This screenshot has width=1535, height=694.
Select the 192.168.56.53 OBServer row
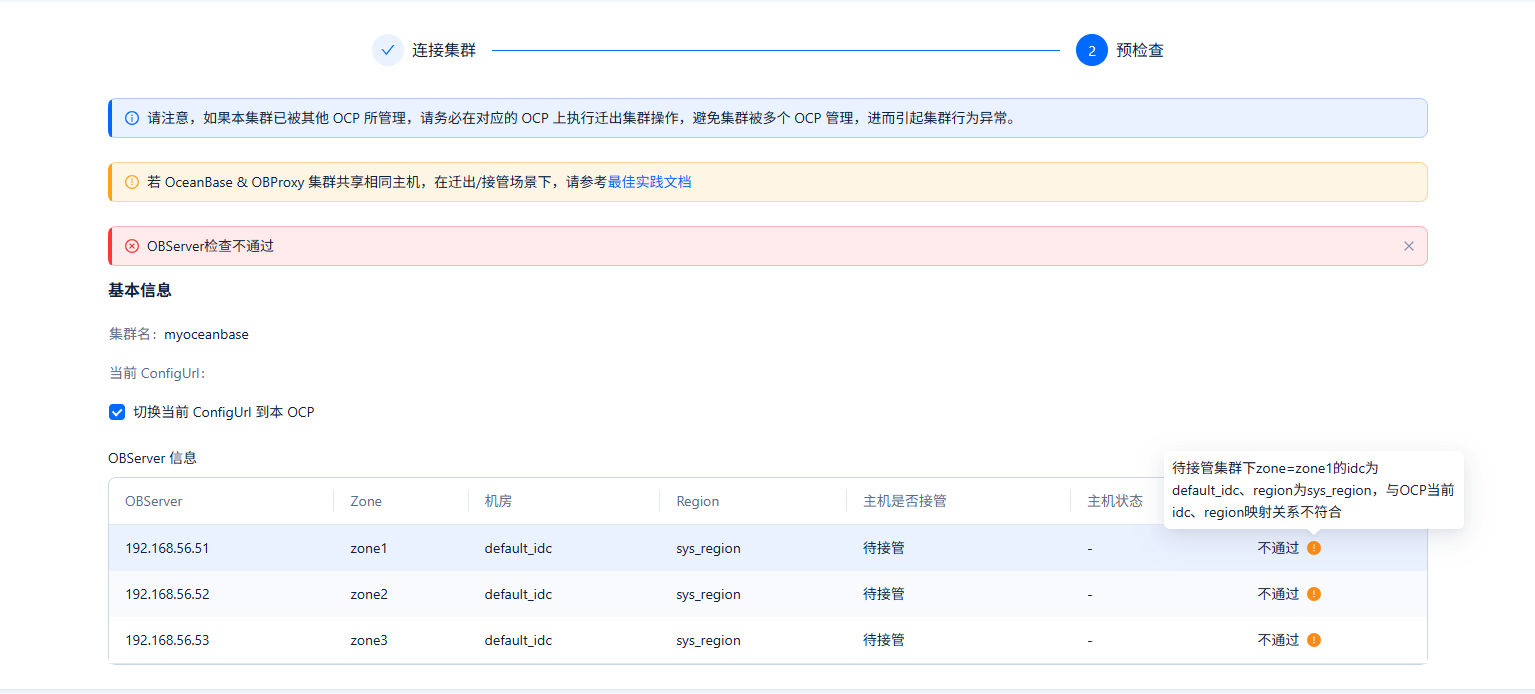click(167, 640)
